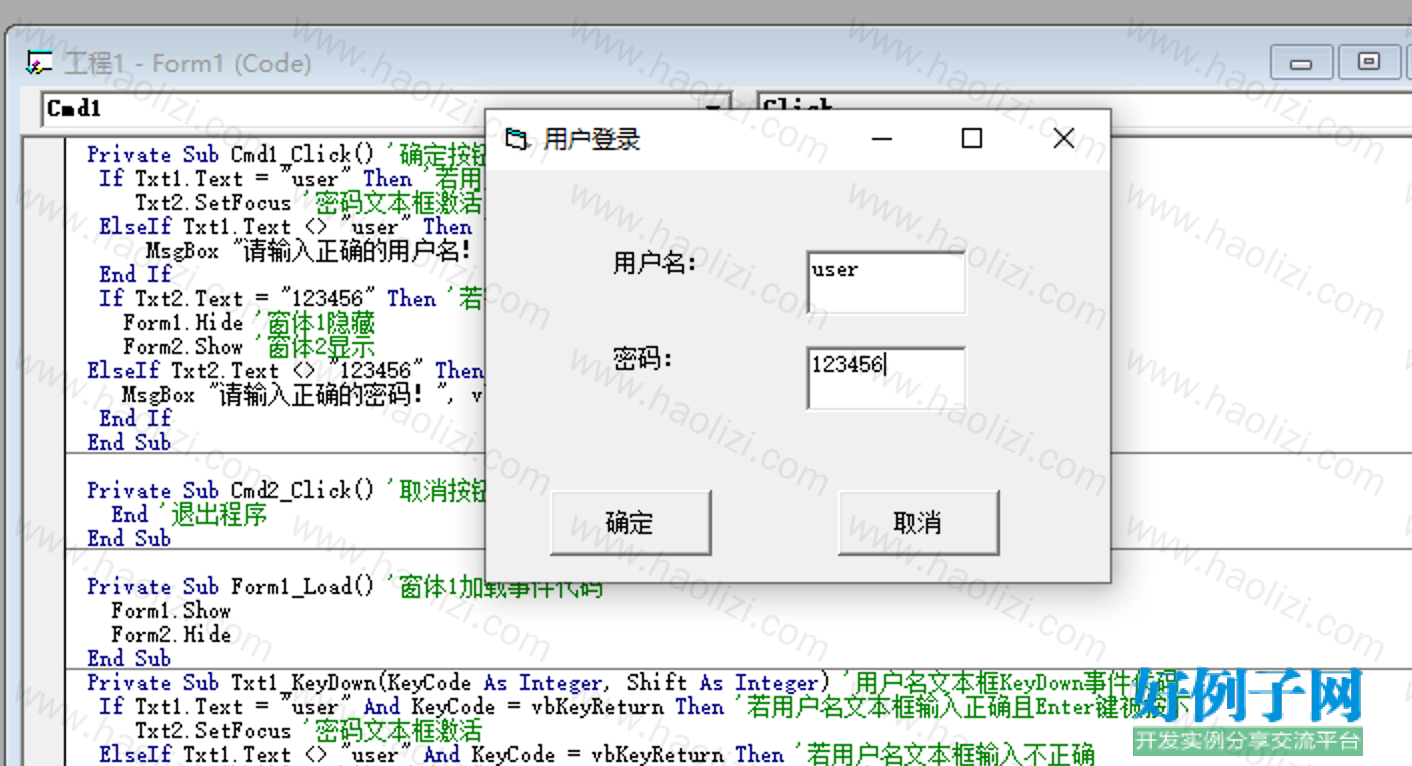Click the first Txt2.SetFocus code line

[308, 203]
